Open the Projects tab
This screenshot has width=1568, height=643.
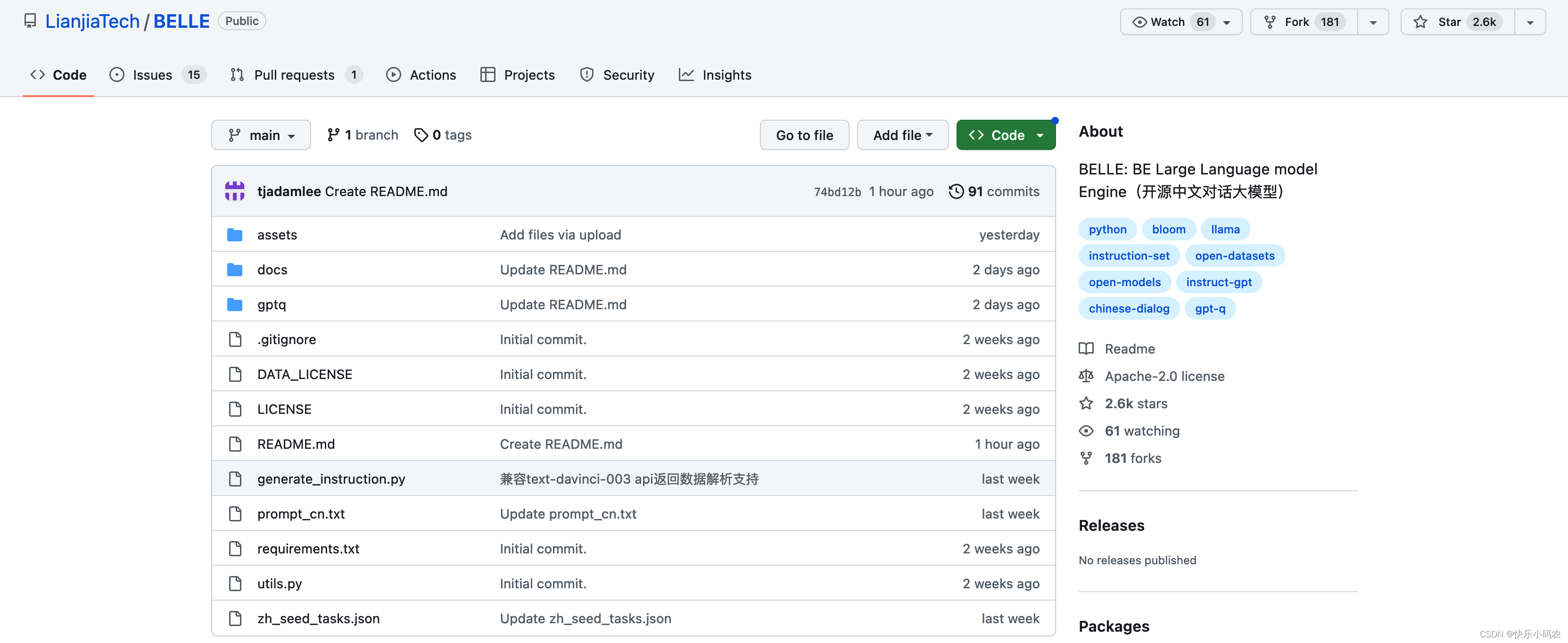[x=518, y=75]
